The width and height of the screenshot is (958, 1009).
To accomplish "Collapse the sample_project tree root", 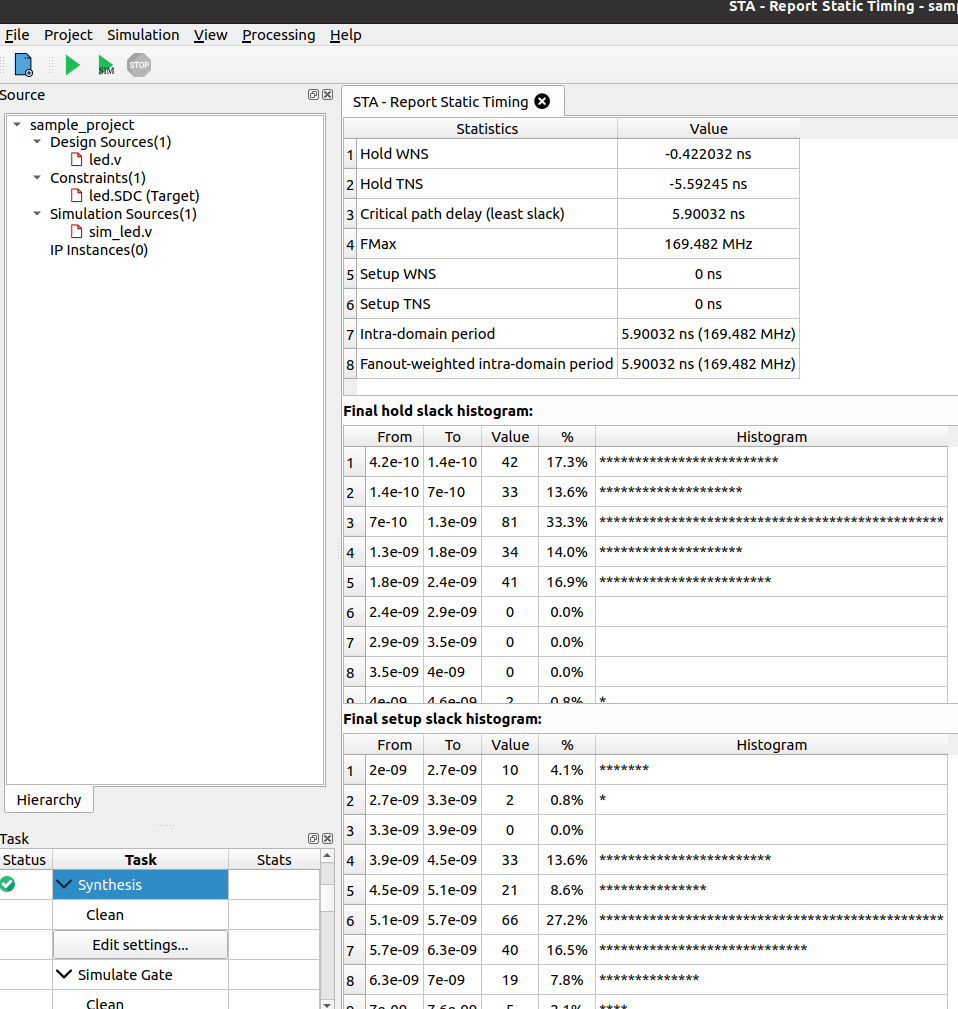I will tap(15, 123).
